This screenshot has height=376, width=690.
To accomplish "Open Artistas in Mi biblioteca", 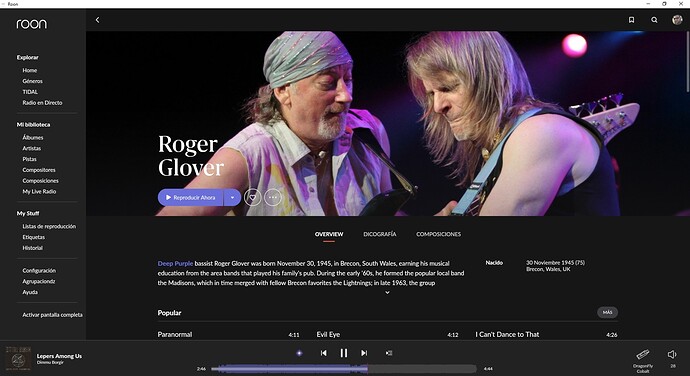I will point(32,148).
